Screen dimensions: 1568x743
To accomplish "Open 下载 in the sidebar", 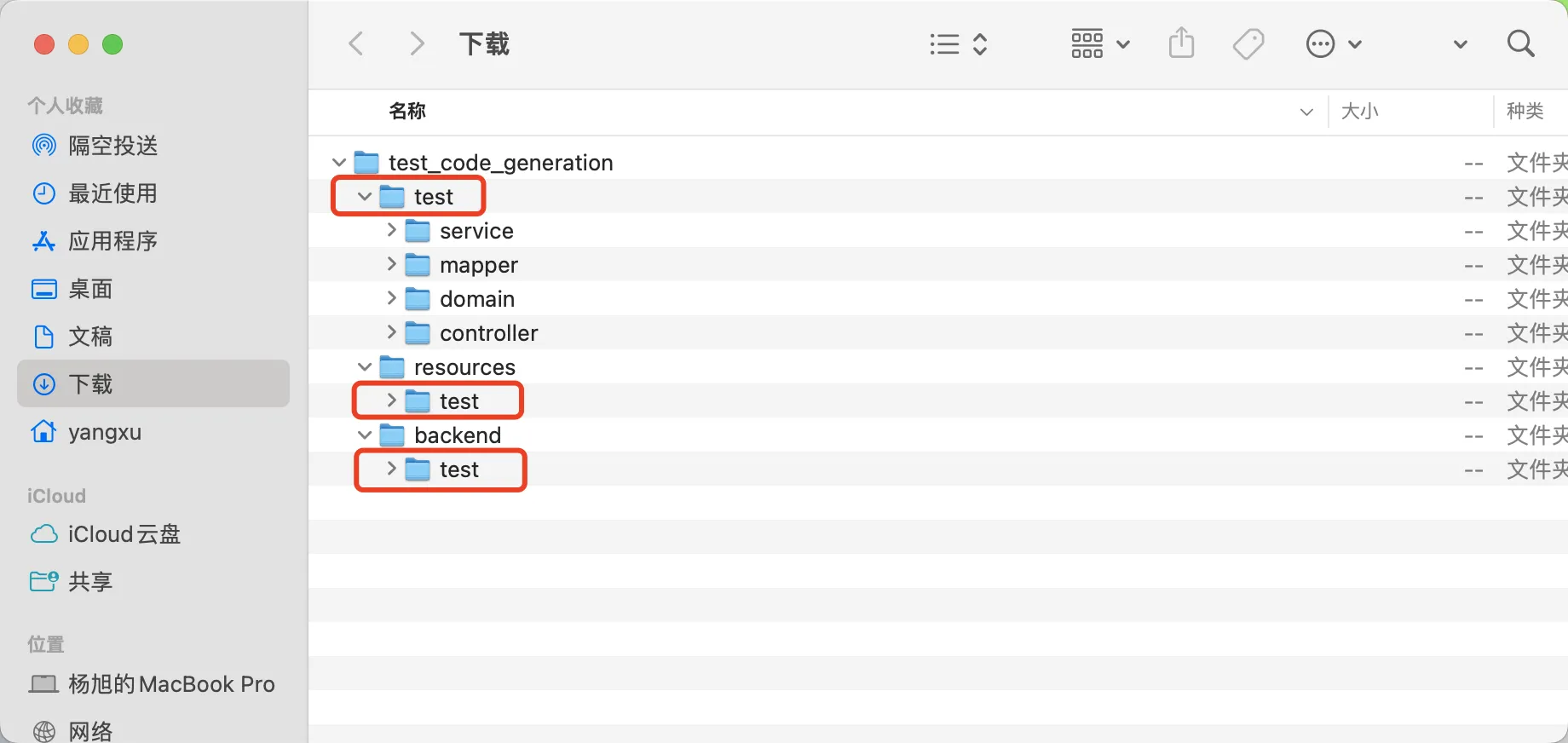I will click(153, 383).
